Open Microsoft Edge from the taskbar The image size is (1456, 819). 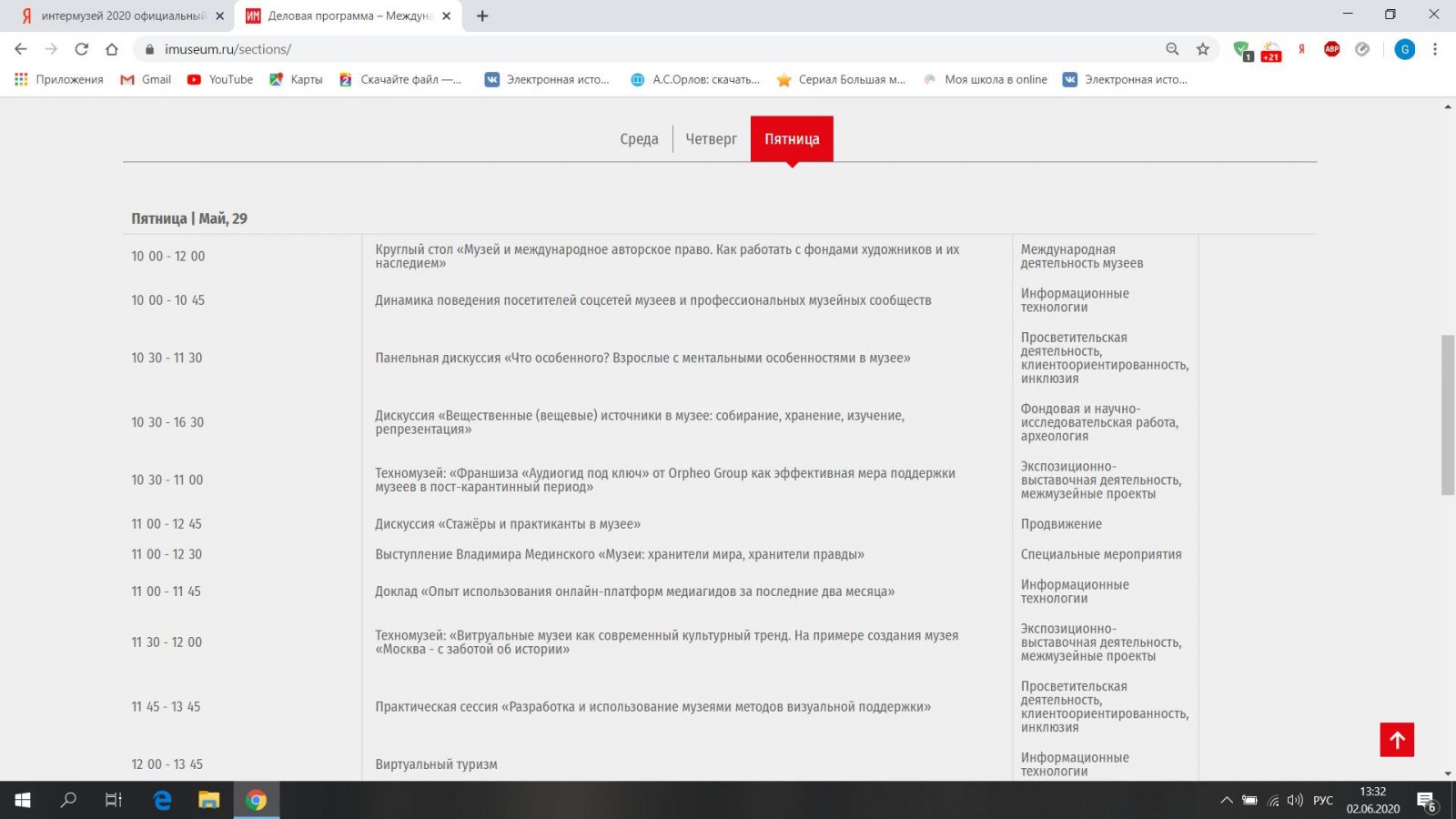[162, 800]
